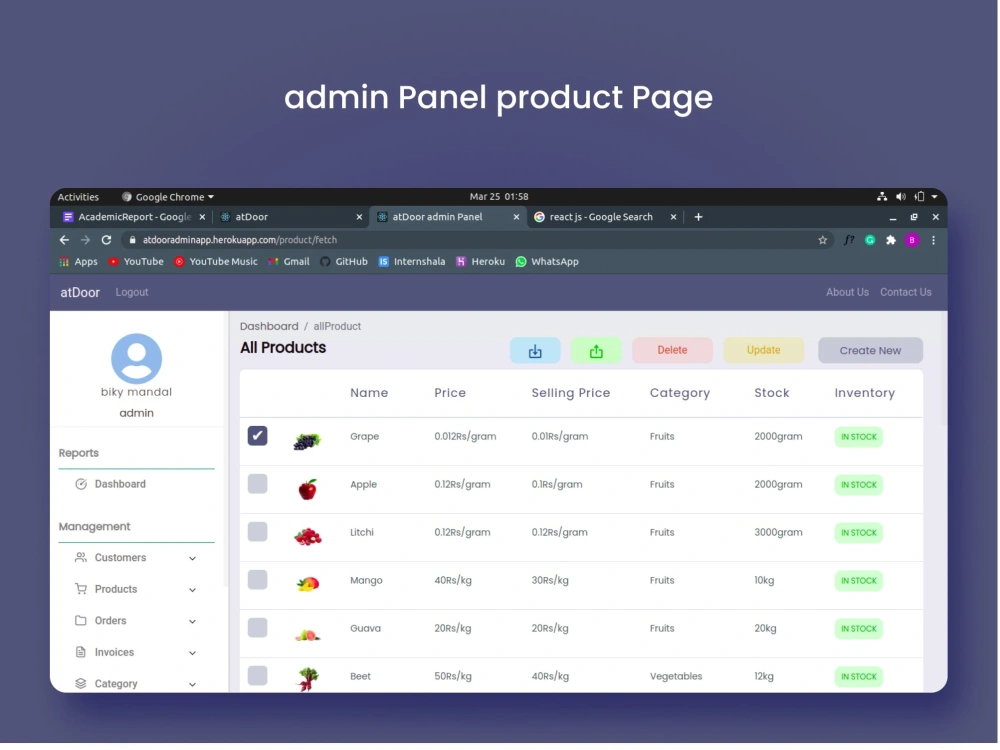1000x750 pixels.
Task: Expand the Products sidebar menu
Action: click(136, 590)
